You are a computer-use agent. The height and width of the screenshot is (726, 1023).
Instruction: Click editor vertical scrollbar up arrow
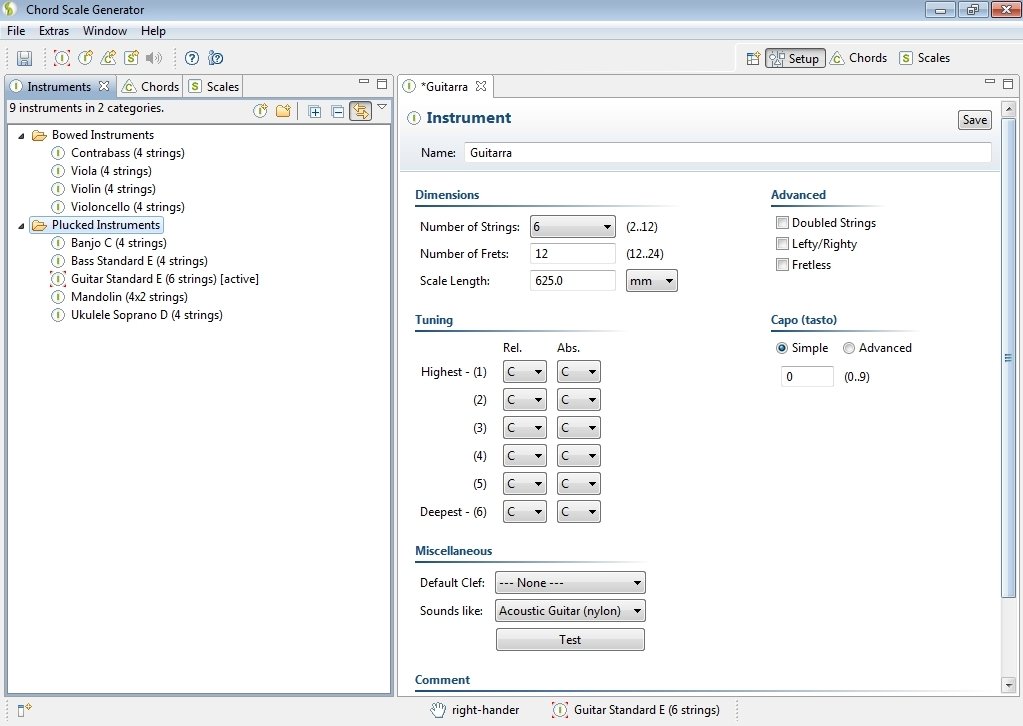point(1009,108)
